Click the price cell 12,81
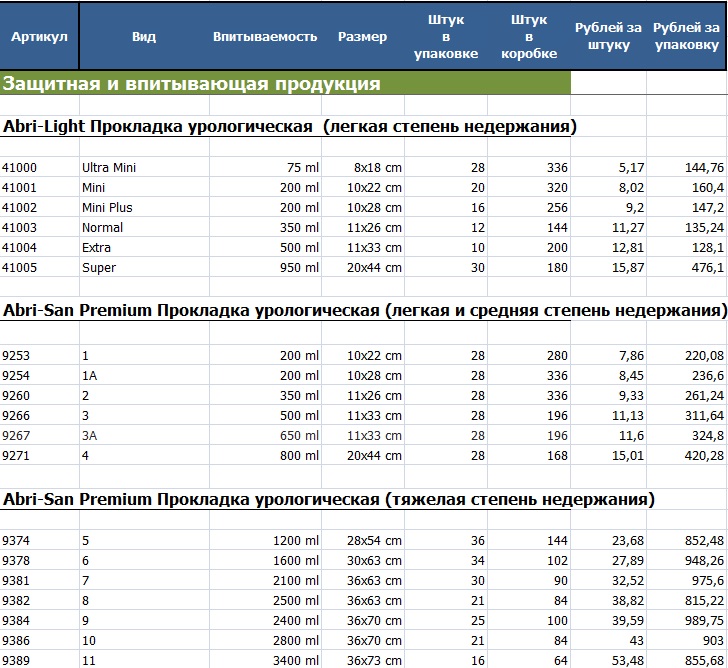This screenshot has height=668, width=728. click(608, 247)
